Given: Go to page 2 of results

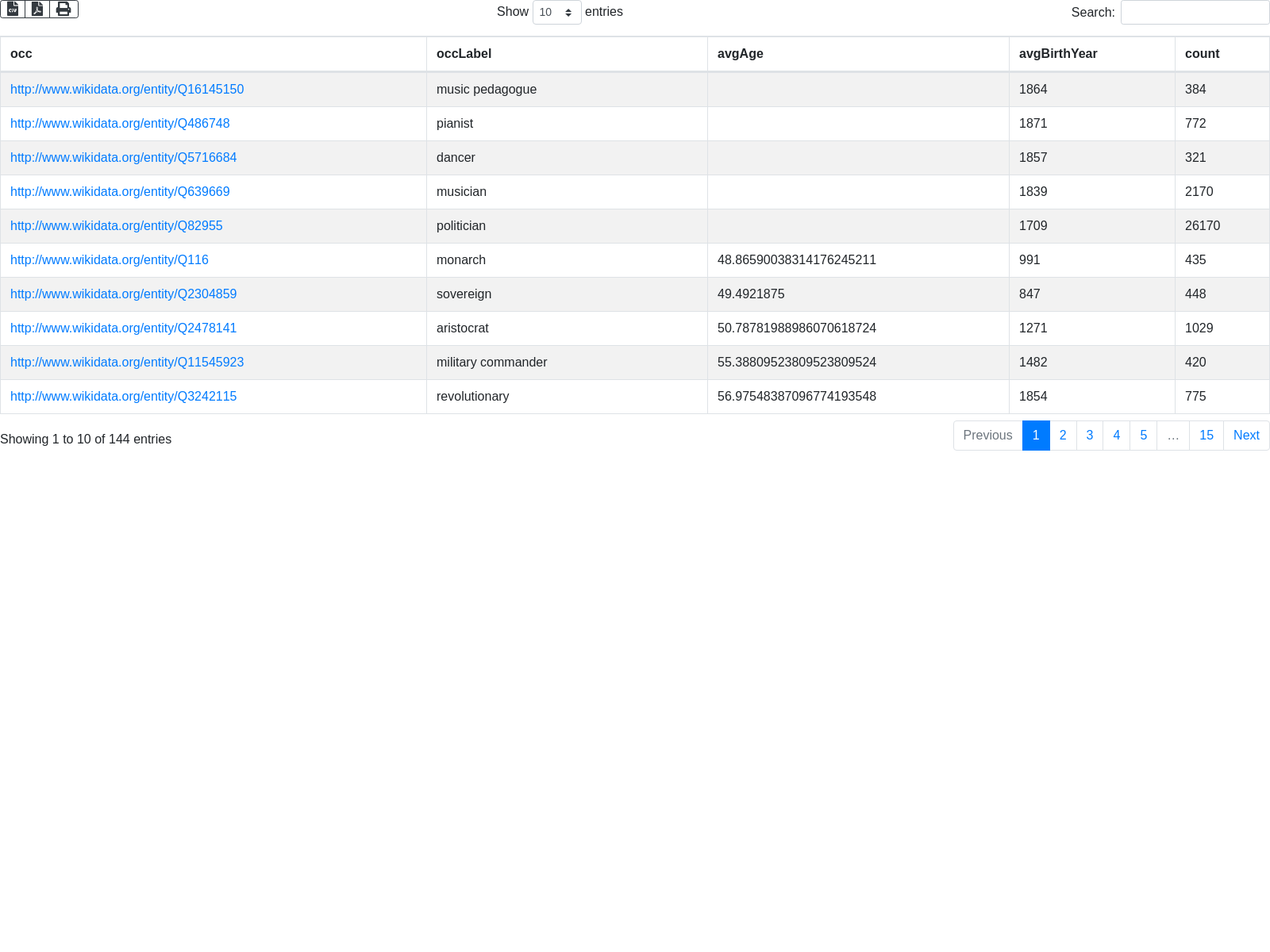Looking at the screenshot, I should pyautogui.click(x=1063, y=436).
